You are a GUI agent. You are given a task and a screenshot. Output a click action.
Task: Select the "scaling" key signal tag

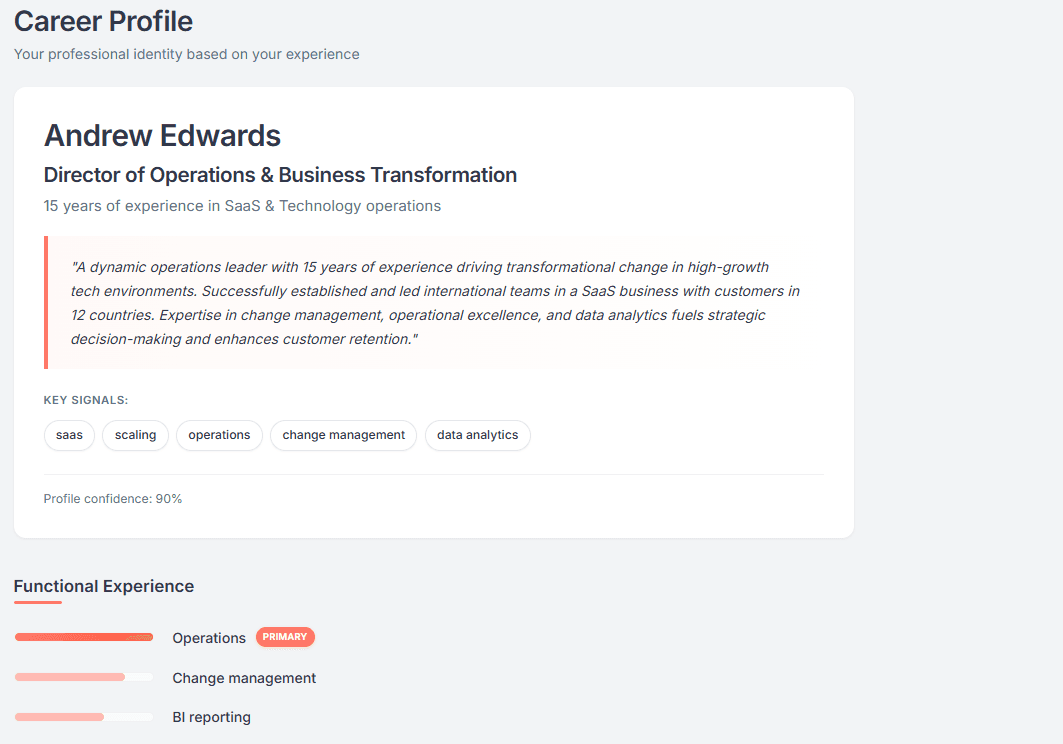click(135, 435)
